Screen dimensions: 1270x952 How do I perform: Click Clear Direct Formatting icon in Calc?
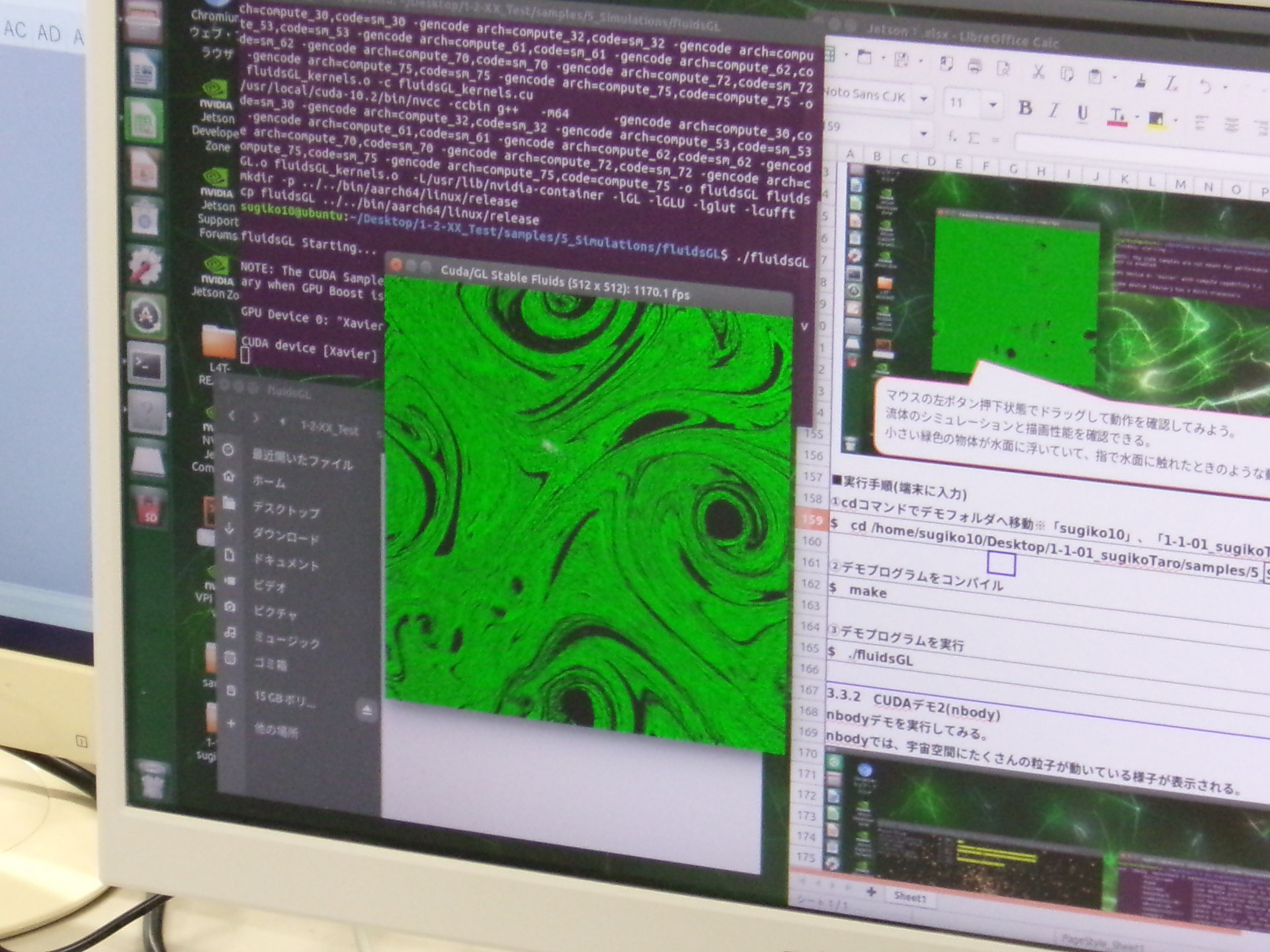pos(1171,83)
